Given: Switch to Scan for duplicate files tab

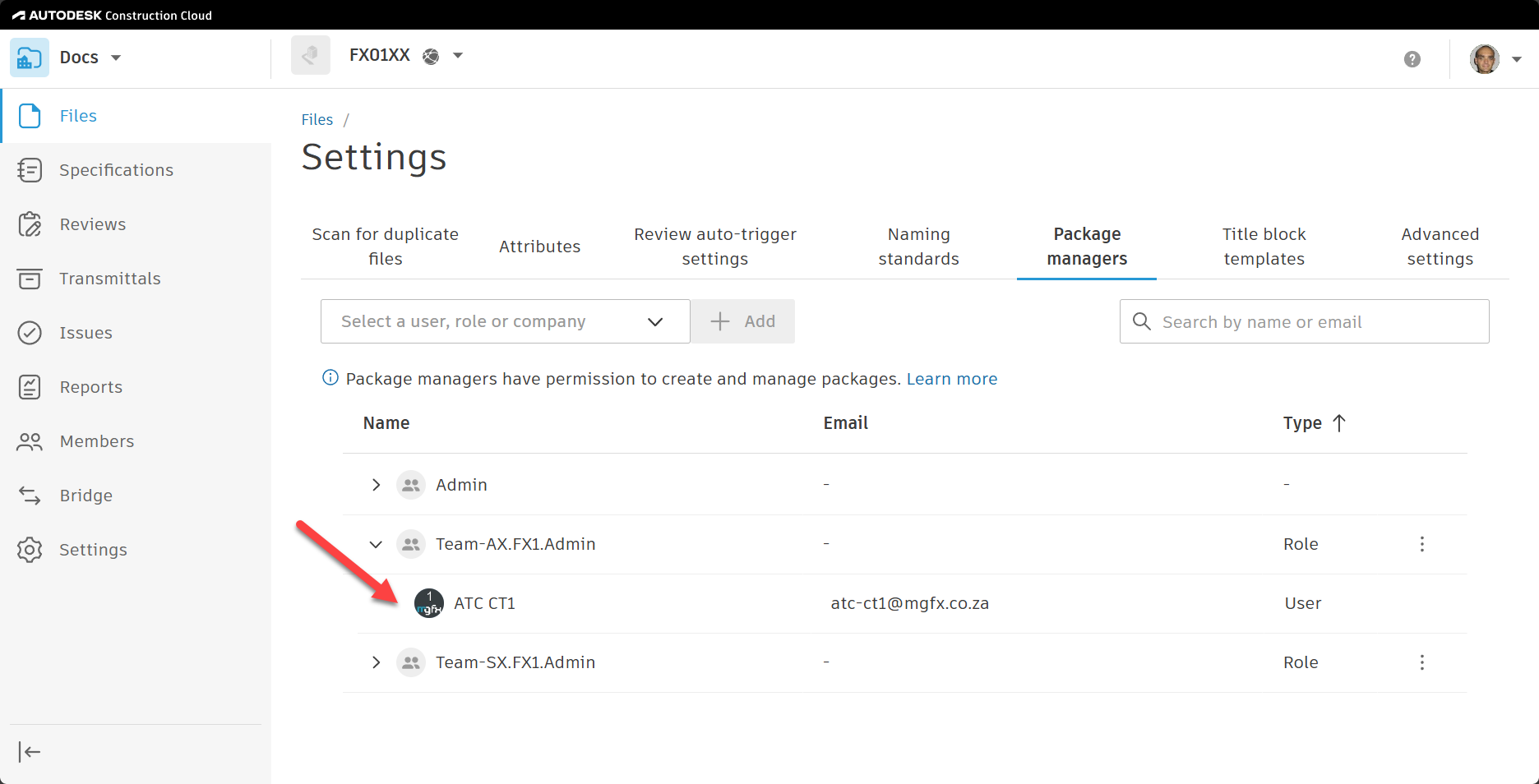Looking at the screenshot, I should click(x=386, y=247).
